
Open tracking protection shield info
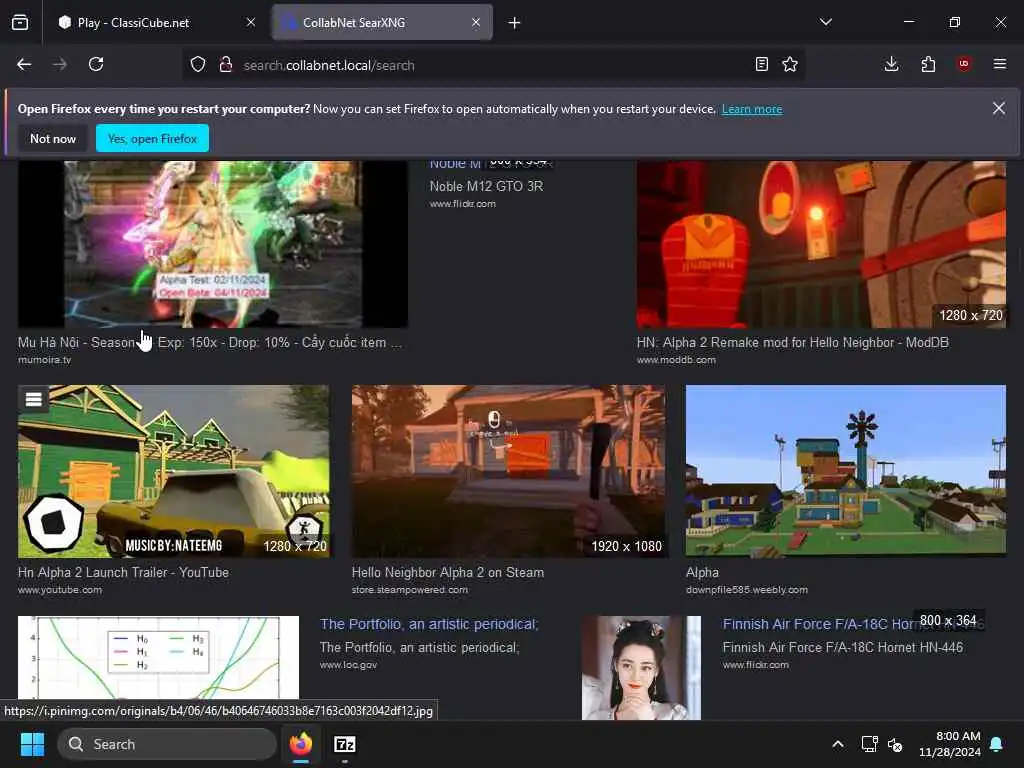198,64
